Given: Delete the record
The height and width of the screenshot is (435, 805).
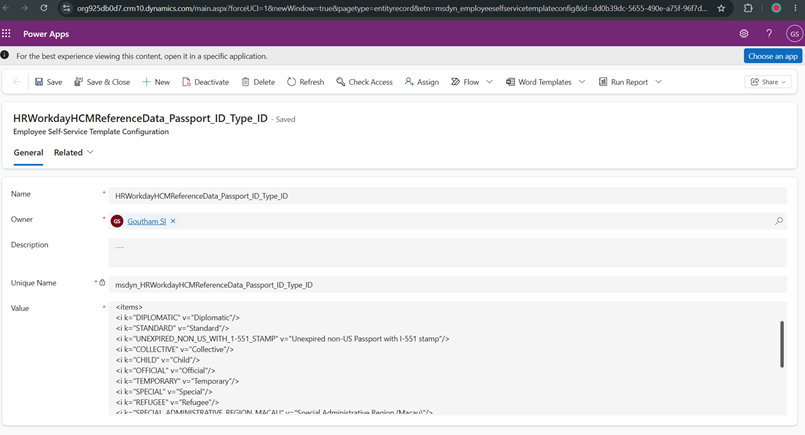Looking at the screenshot, I should point(259,82).
